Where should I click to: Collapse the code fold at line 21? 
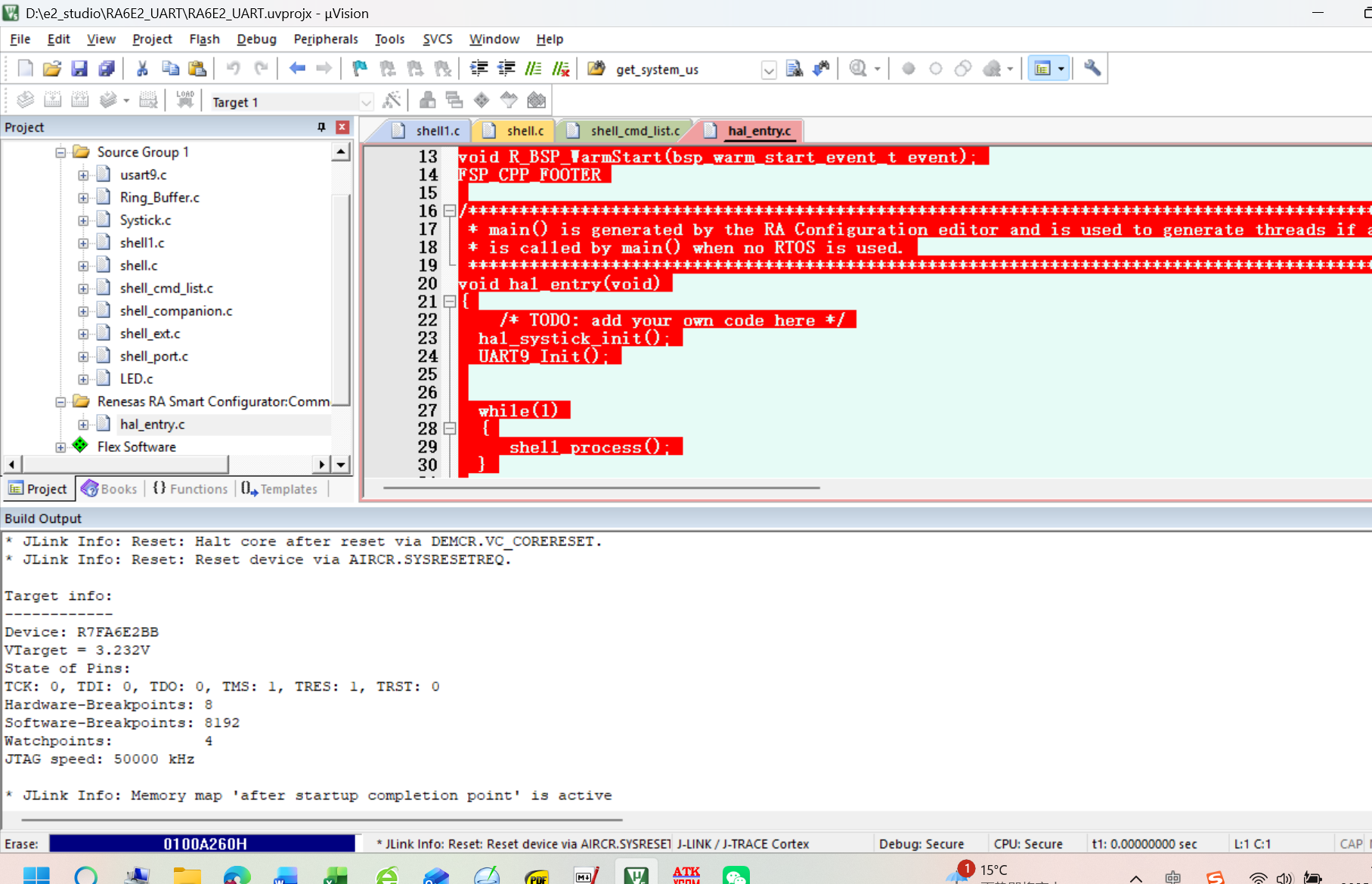click(x=449, y=301)
